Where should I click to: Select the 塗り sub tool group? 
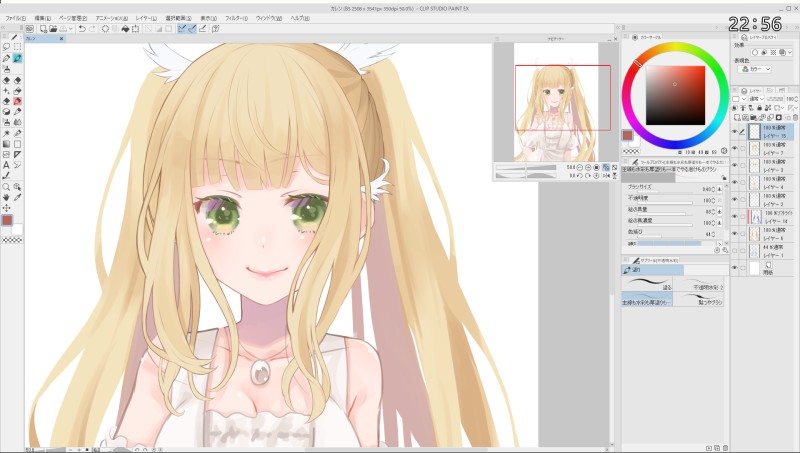pyautogui.click(x=653, y=270)
